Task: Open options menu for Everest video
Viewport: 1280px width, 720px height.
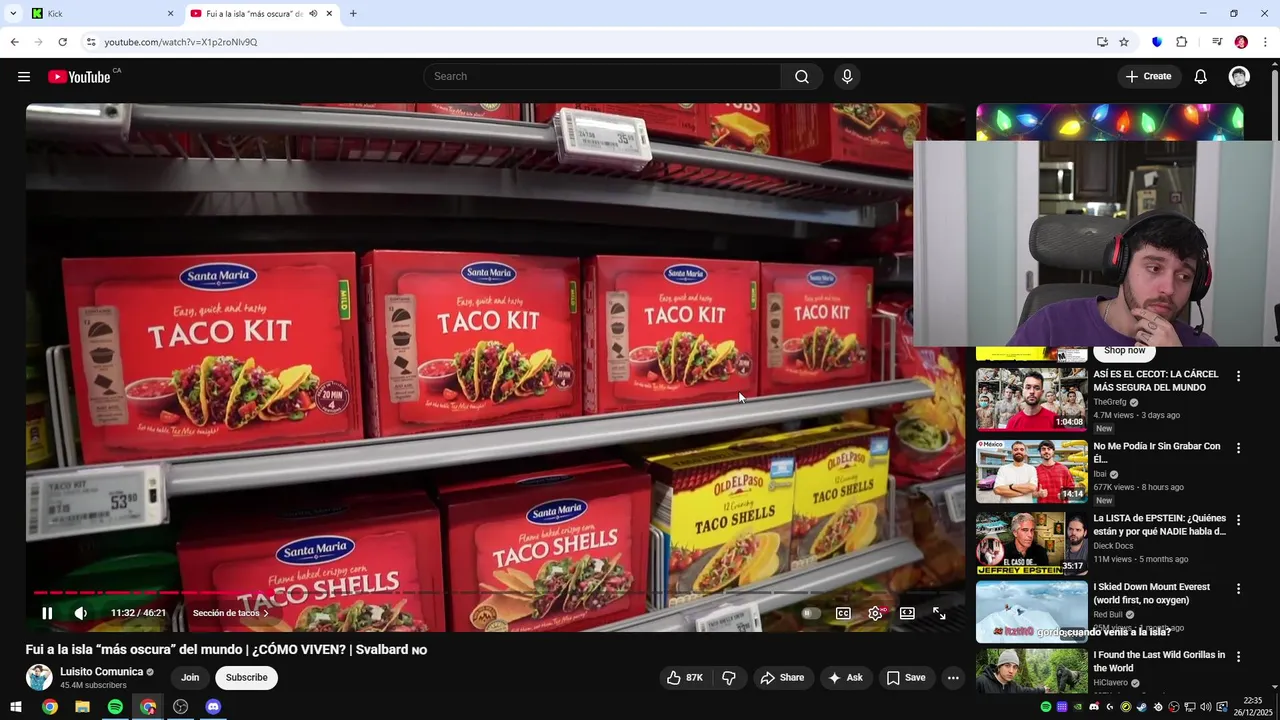Action: pyautogui.click(x=1238, y=588)
